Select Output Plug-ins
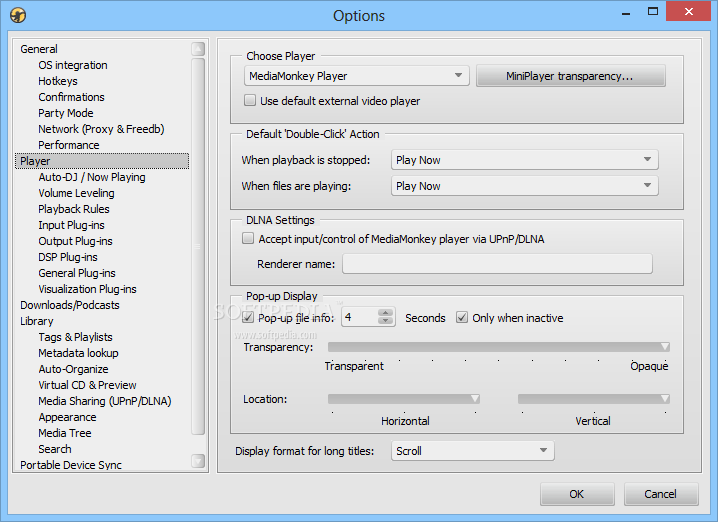 click(x=76, y=241)
